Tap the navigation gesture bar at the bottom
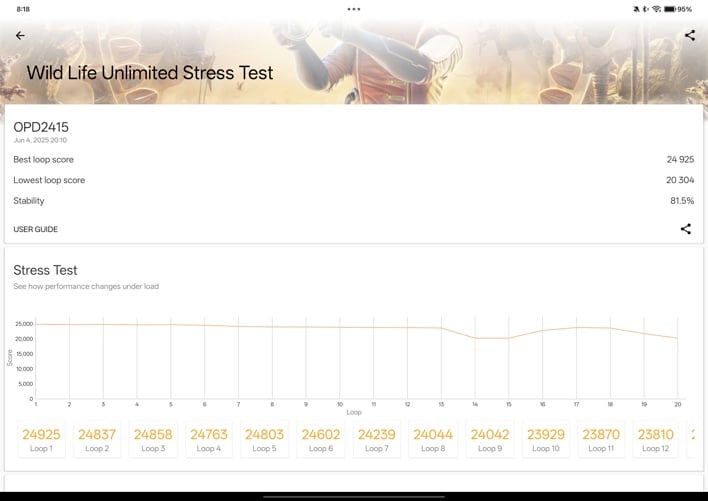Viewport: 708px width, 501px height. [x=354, y=495]
